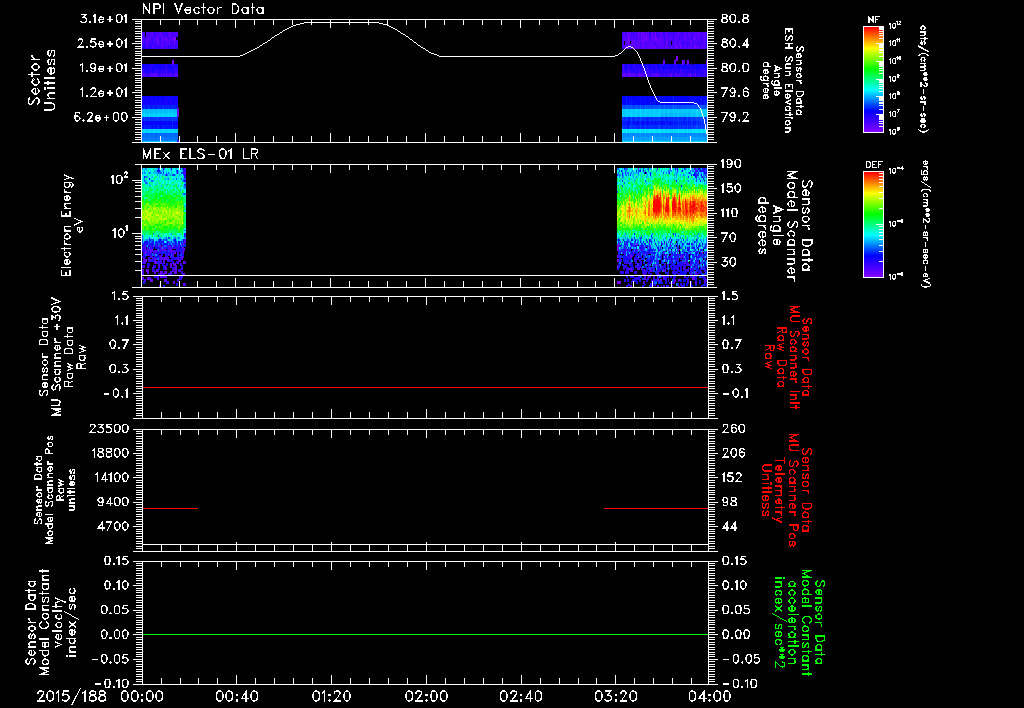Click the "1.2e+01" sector tick value
The width and height of the screenshot is (1024, 708).
point(104,93)
